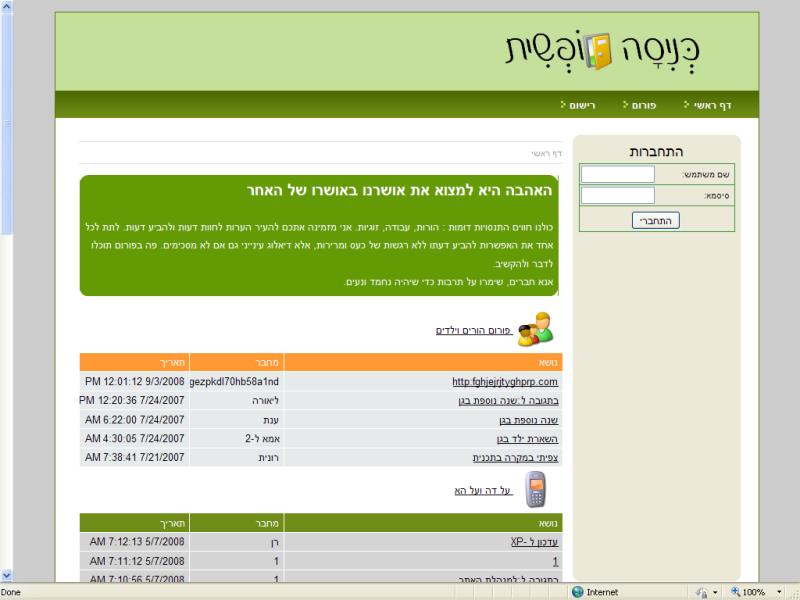The height and width of the screenshot is (600, 800).
Task: Click author ליאורה cell
Action: coord(236,401)
